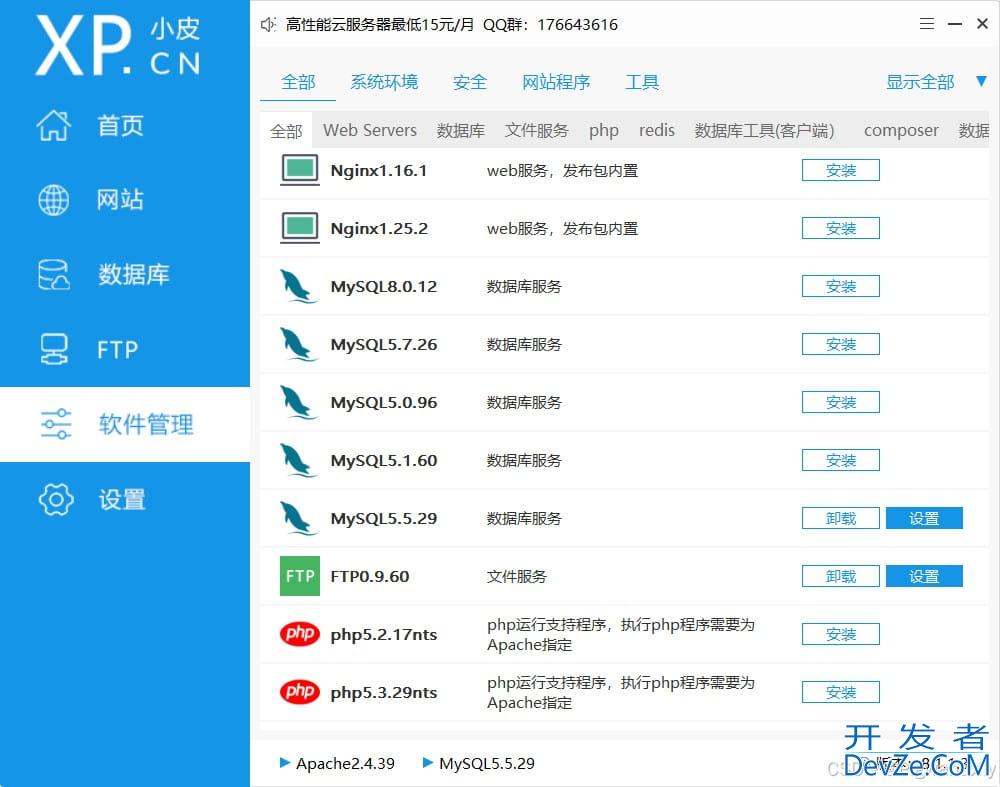
Task: Open 设置 for FTP0.9.60
Action: (x=923, y=576)
